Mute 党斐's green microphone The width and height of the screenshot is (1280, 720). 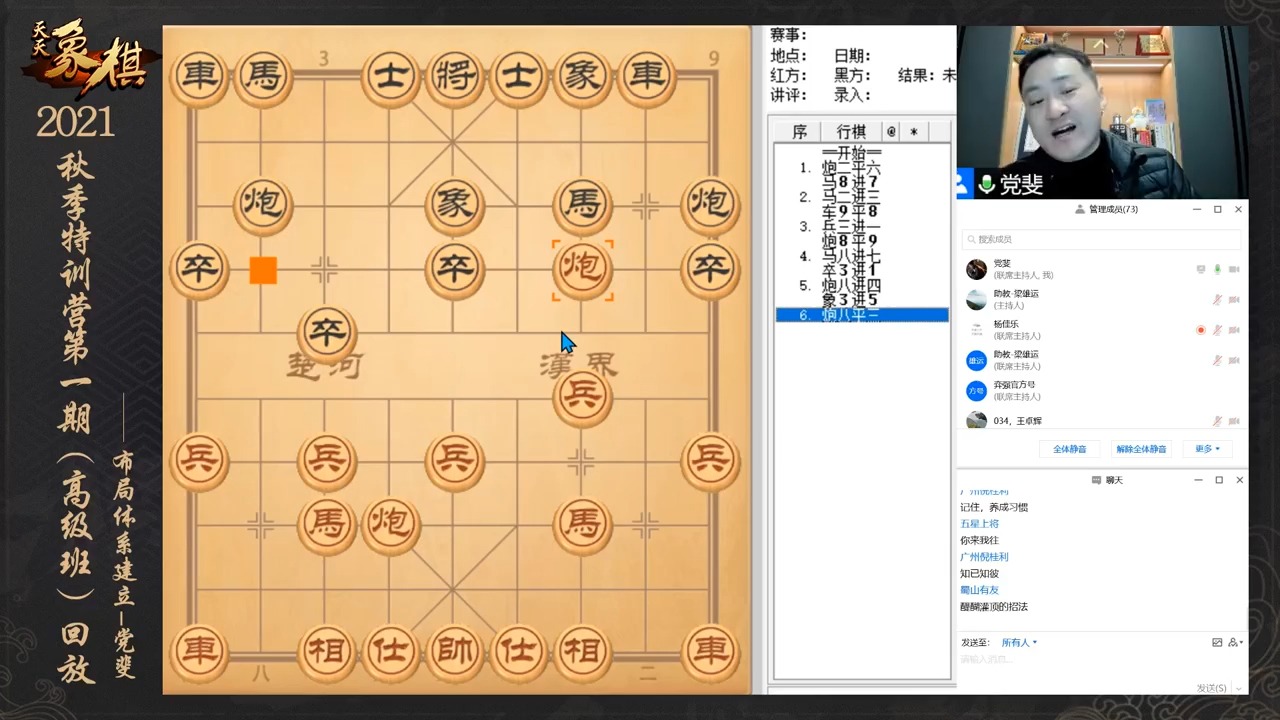pos(1217,269)
